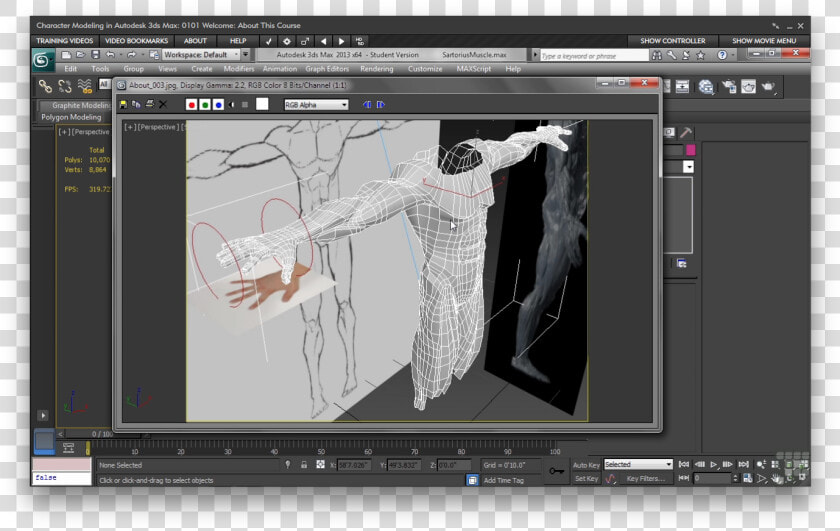840x531 pixels.
Task: Expand the quick access toolbar customize arrow
Action: 246,55
